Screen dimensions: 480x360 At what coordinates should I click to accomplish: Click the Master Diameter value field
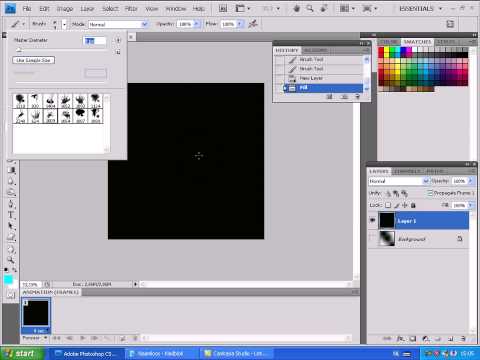[94, 41]
